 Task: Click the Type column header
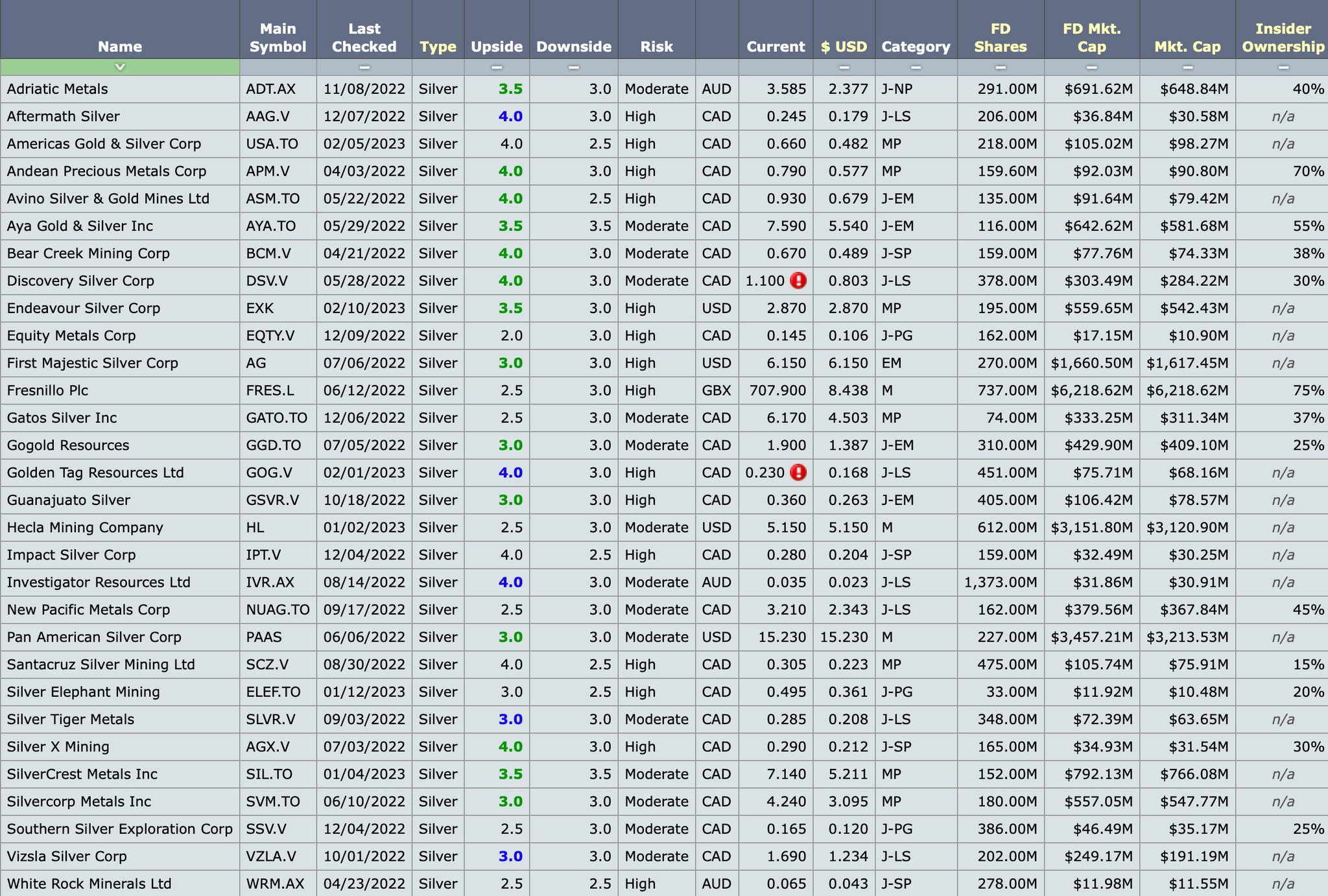438,47
